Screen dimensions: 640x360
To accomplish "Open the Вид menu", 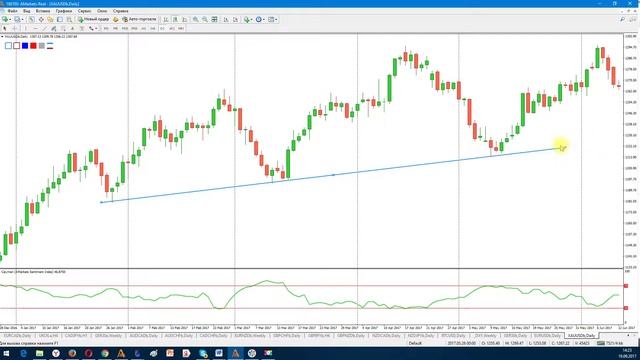I will coord(27,11).
